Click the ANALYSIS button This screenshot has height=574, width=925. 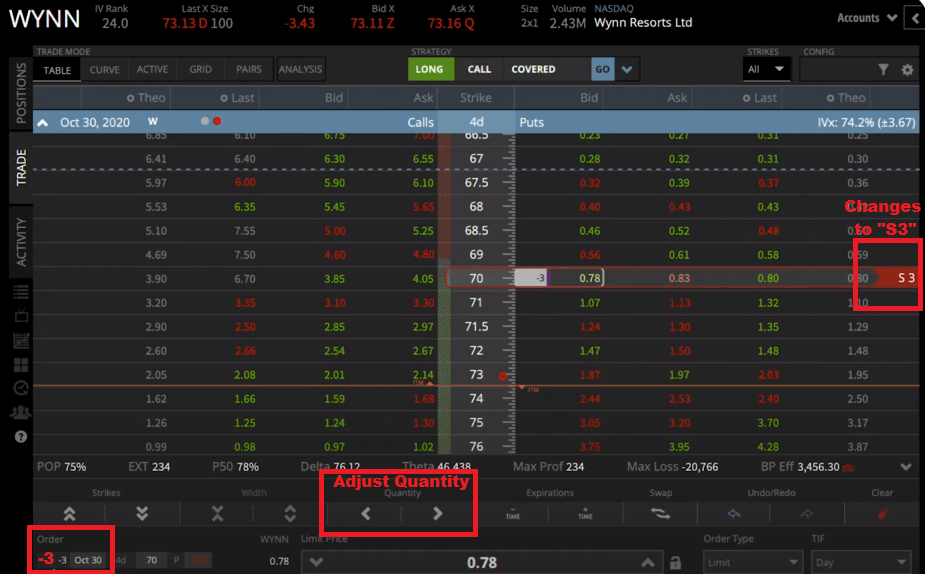click(300, 70)
